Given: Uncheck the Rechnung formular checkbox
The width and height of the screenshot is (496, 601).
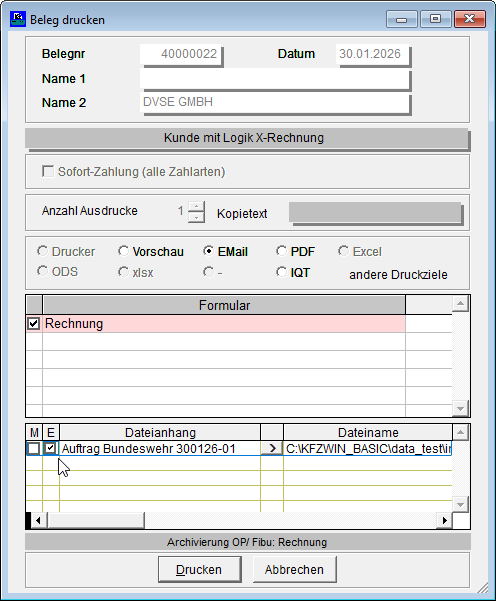Looking at the screenshot, I should [x=34, y=323].
